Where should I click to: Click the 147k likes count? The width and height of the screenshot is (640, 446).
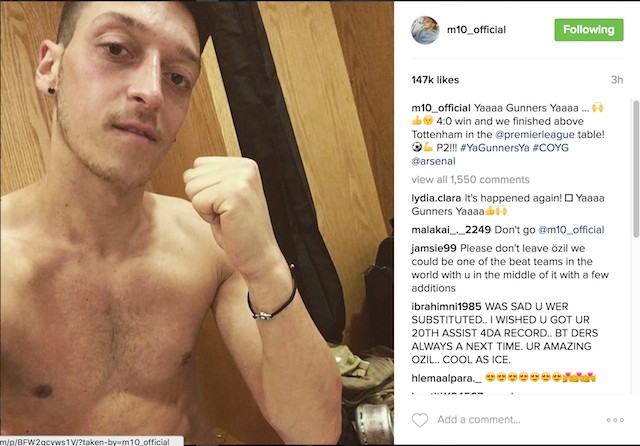pos(435,80)
